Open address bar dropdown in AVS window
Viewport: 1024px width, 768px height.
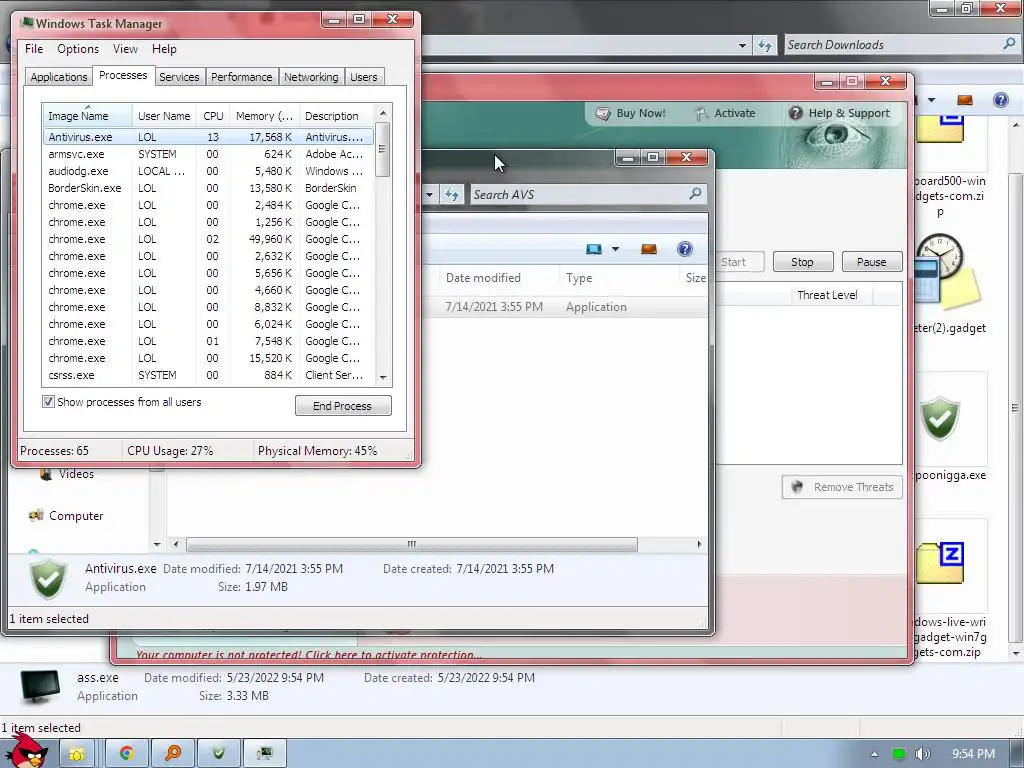click(429, 195)
